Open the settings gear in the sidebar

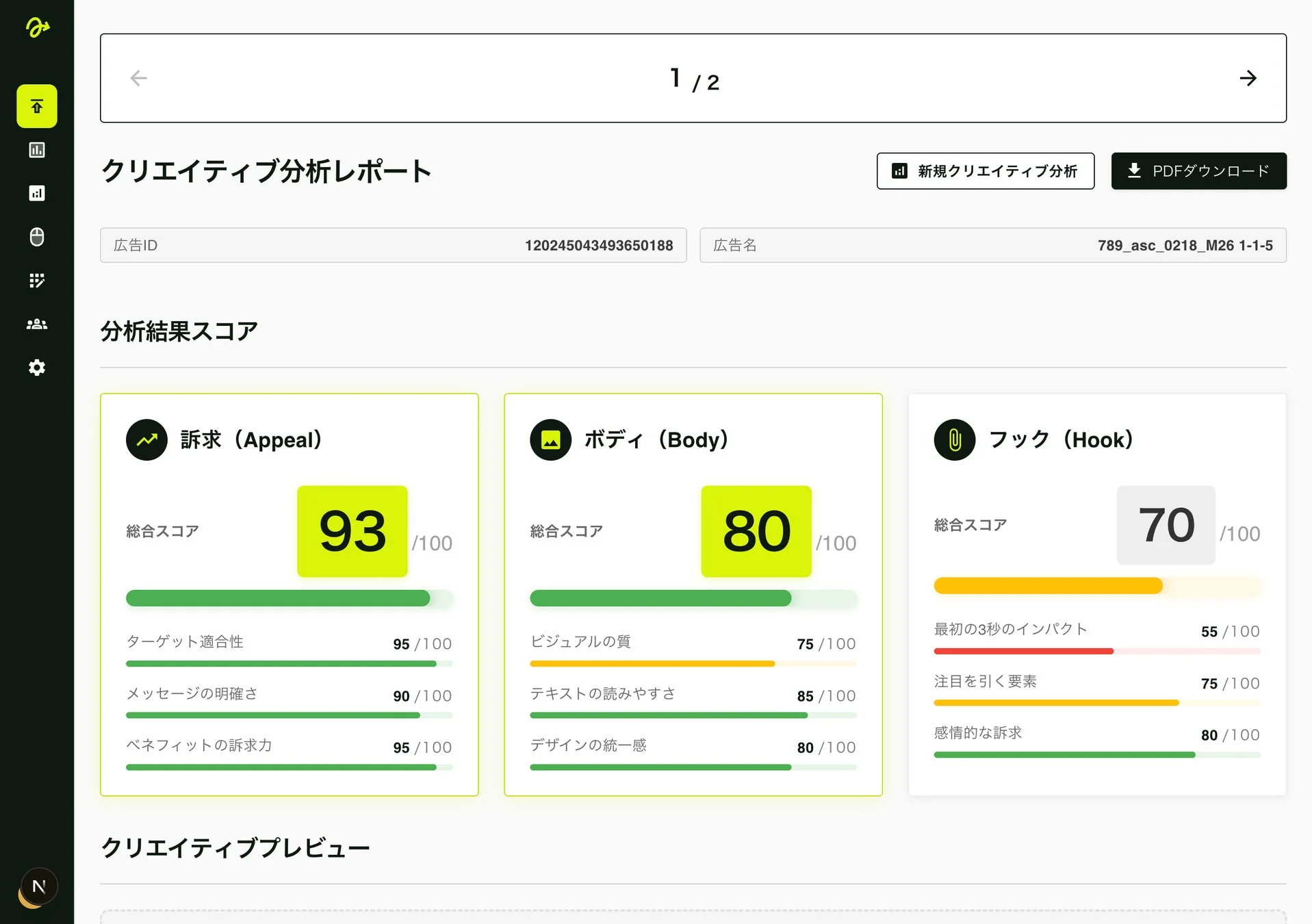(x=36, y=368)
